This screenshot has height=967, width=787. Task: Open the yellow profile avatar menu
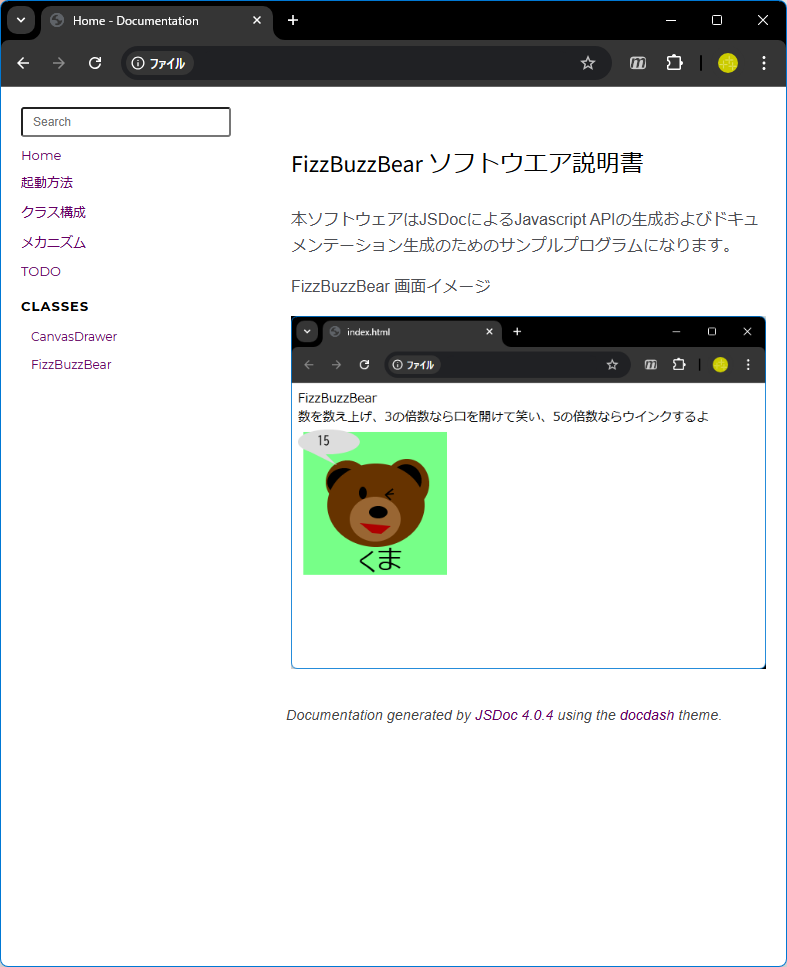[x=727, y=63]
